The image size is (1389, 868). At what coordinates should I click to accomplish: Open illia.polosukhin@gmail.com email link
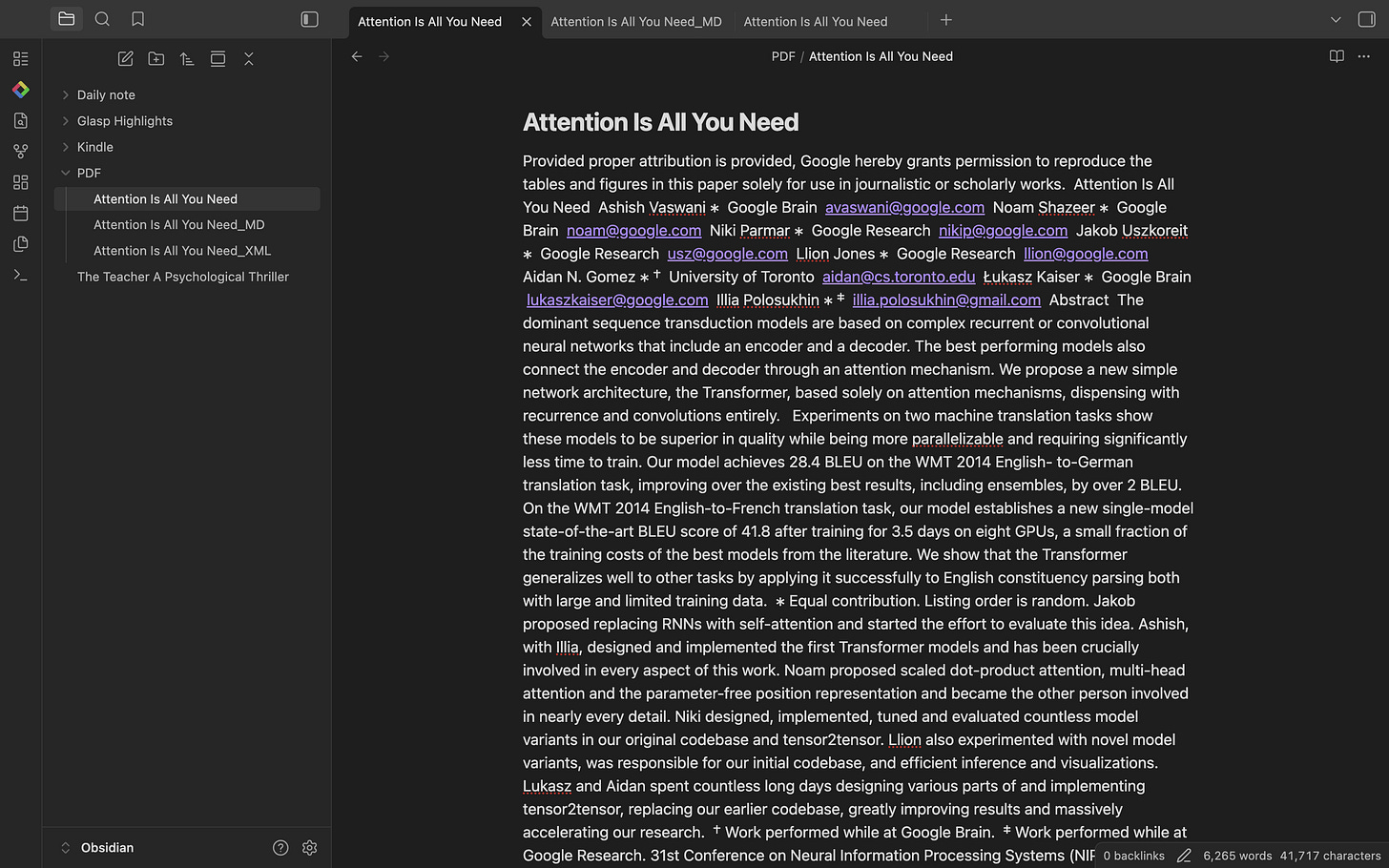coord(946,300)
